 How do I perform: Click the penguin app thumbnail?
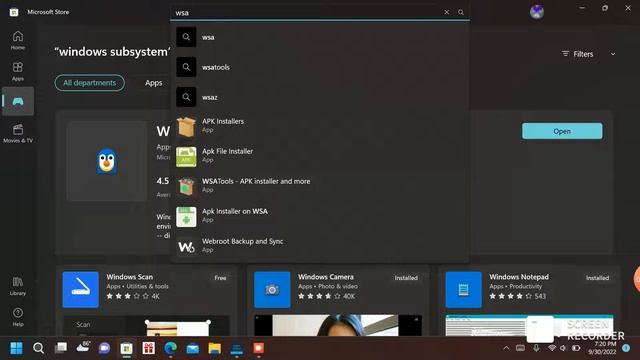point(107,161)
